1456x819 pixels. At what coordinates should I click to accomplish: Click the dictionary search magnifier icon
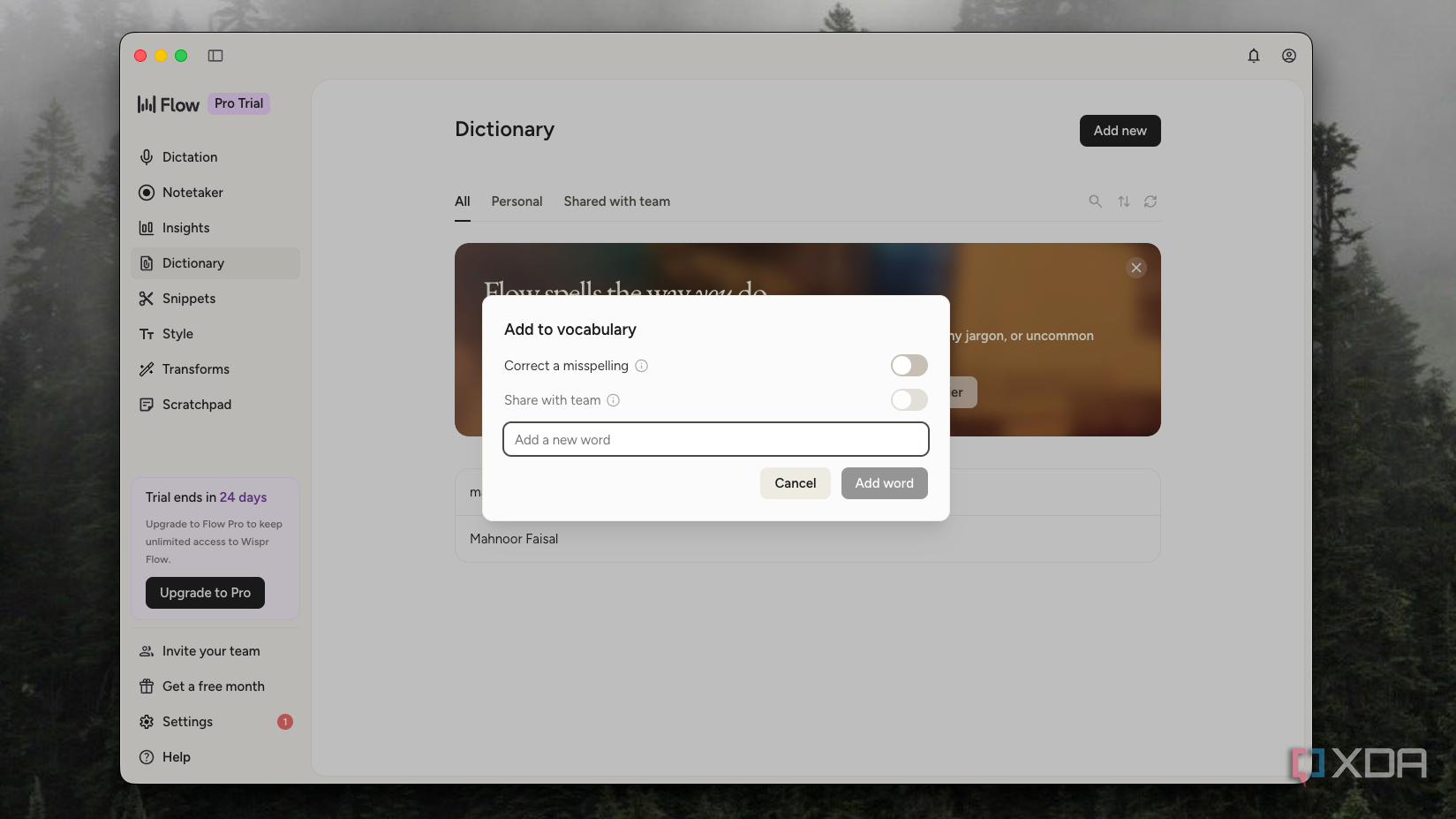tap(1095, 201)
